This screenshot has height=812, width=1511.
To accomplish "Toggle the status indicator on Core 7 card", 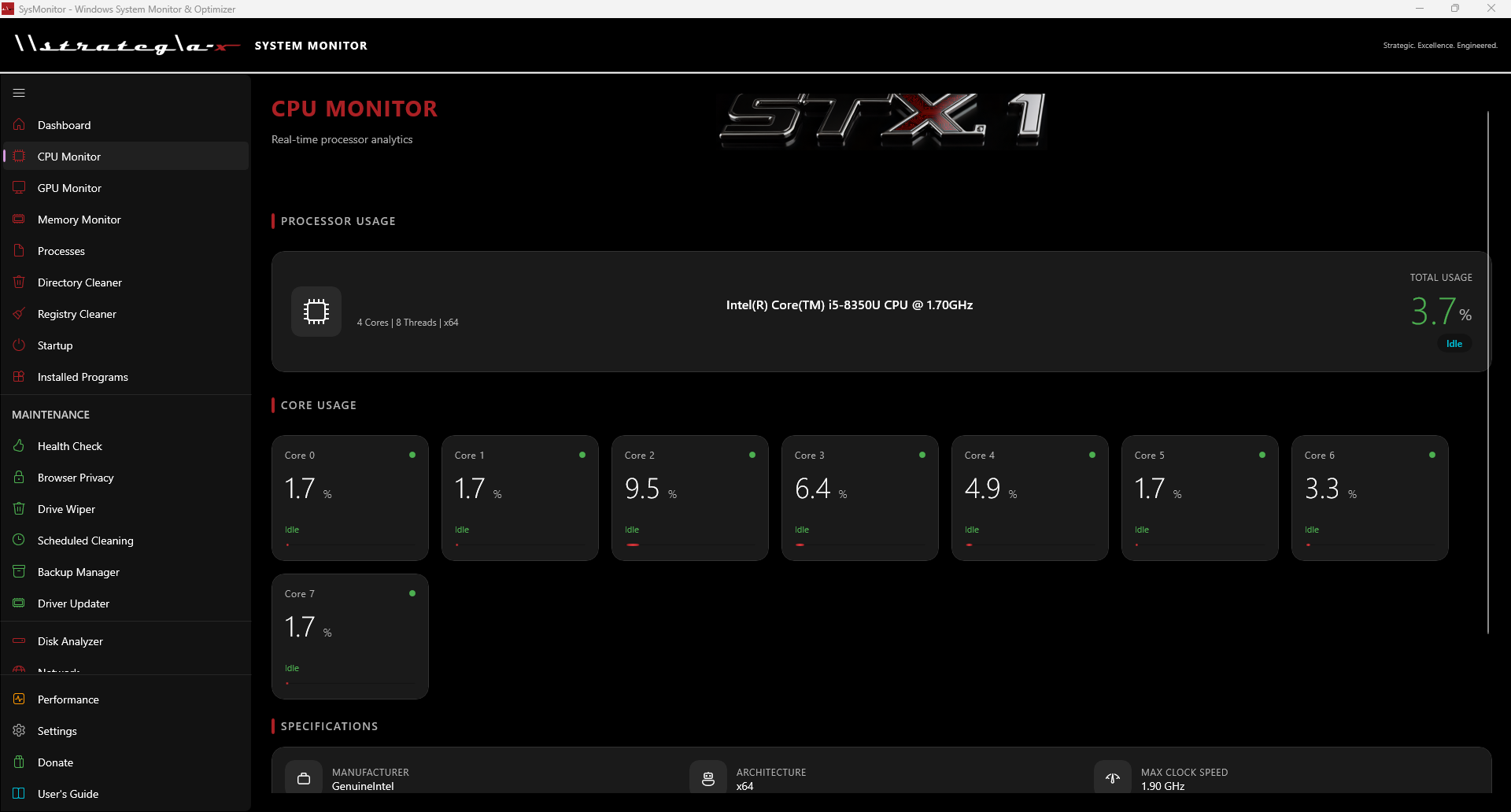I will click(412, 593).
